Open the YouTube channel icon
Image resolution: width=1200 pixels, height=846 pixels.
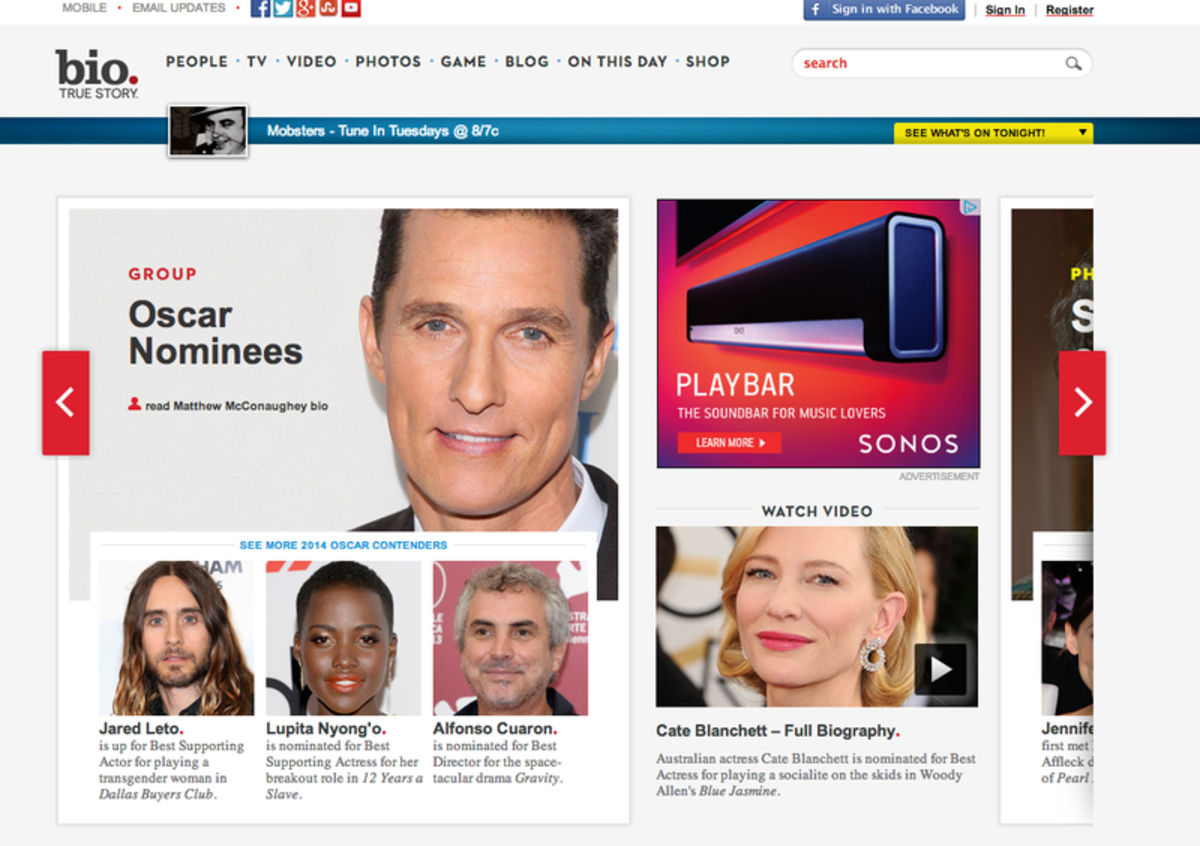351,8
